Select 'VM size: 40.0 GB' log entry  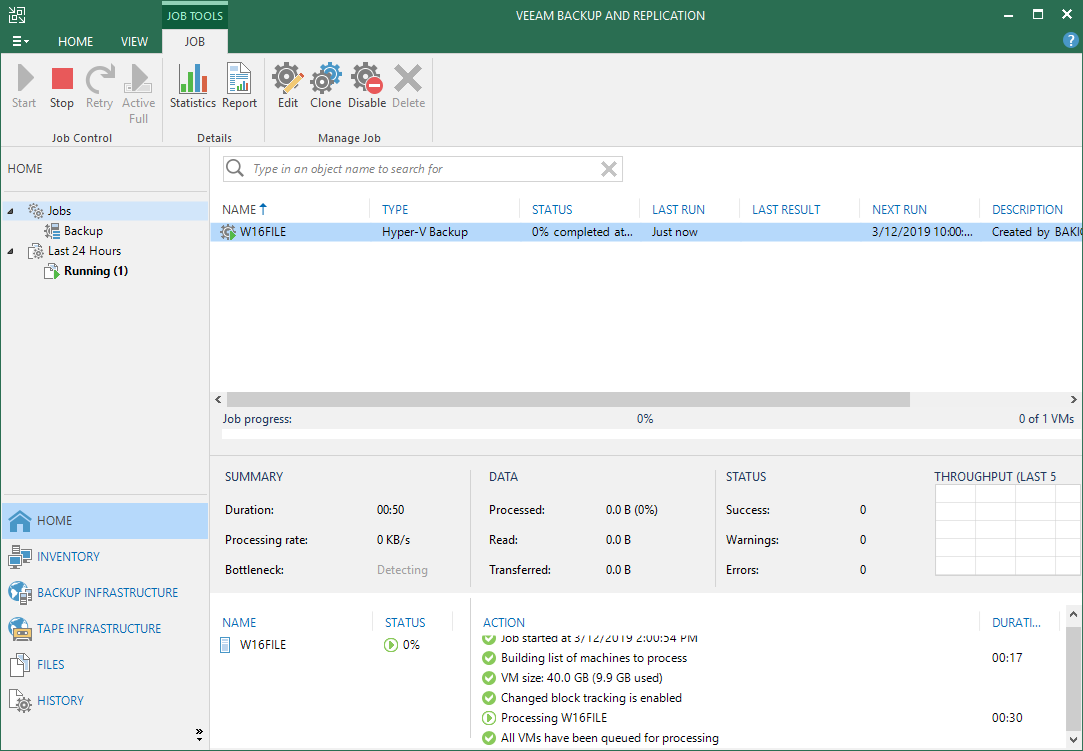582,678
